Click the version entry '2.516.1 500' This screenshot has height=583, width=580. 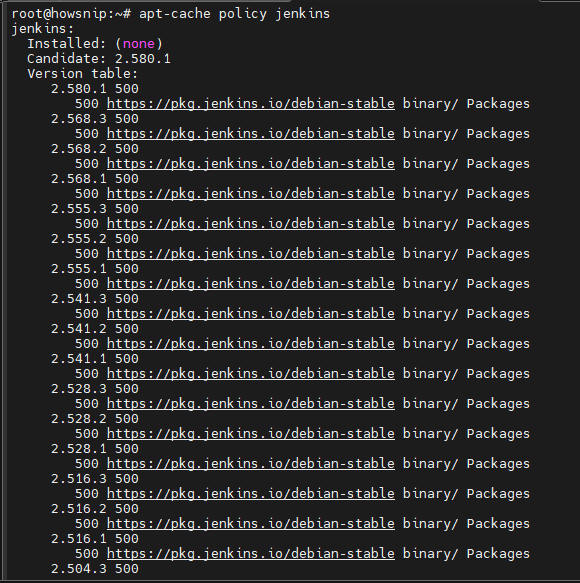95,539
